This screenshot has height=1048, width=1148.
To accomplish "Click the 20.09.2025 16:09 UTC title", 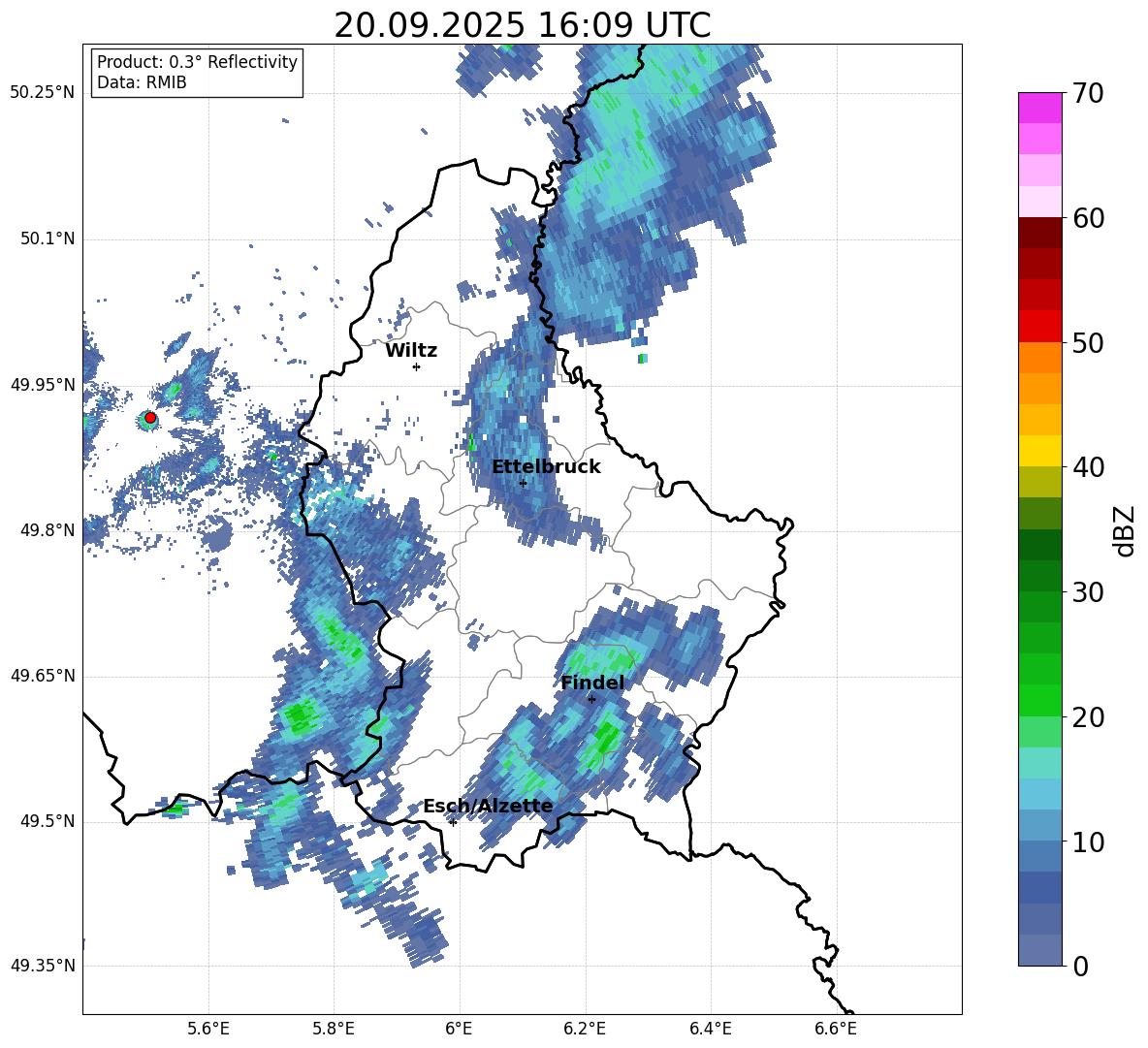I will tap(522, 25).
